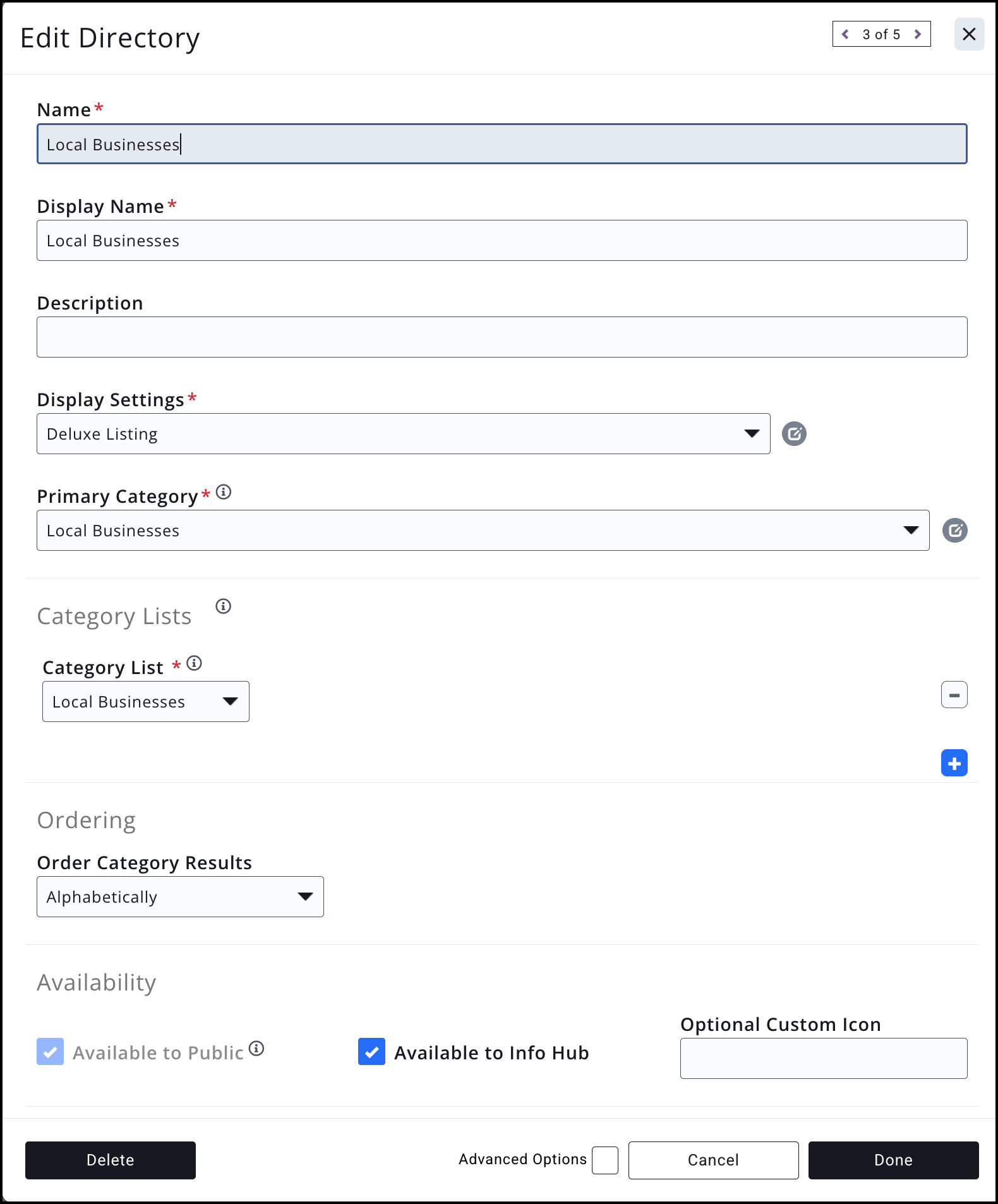Toggle the Available to Public checkbox
Image resolution: width=998 pixels, height=1204 pixels.
(x=50, y=1052)
